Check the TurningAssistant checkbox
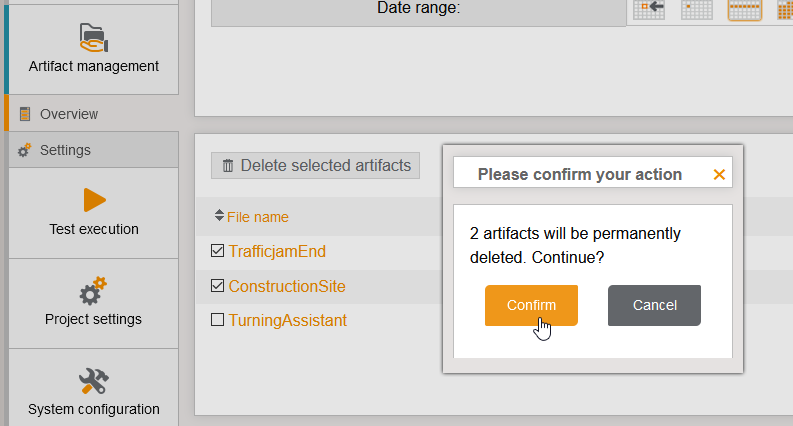Image resolution: width=793 pixels, height=426 pixels. pyautogui.click(x=218, y=320)
